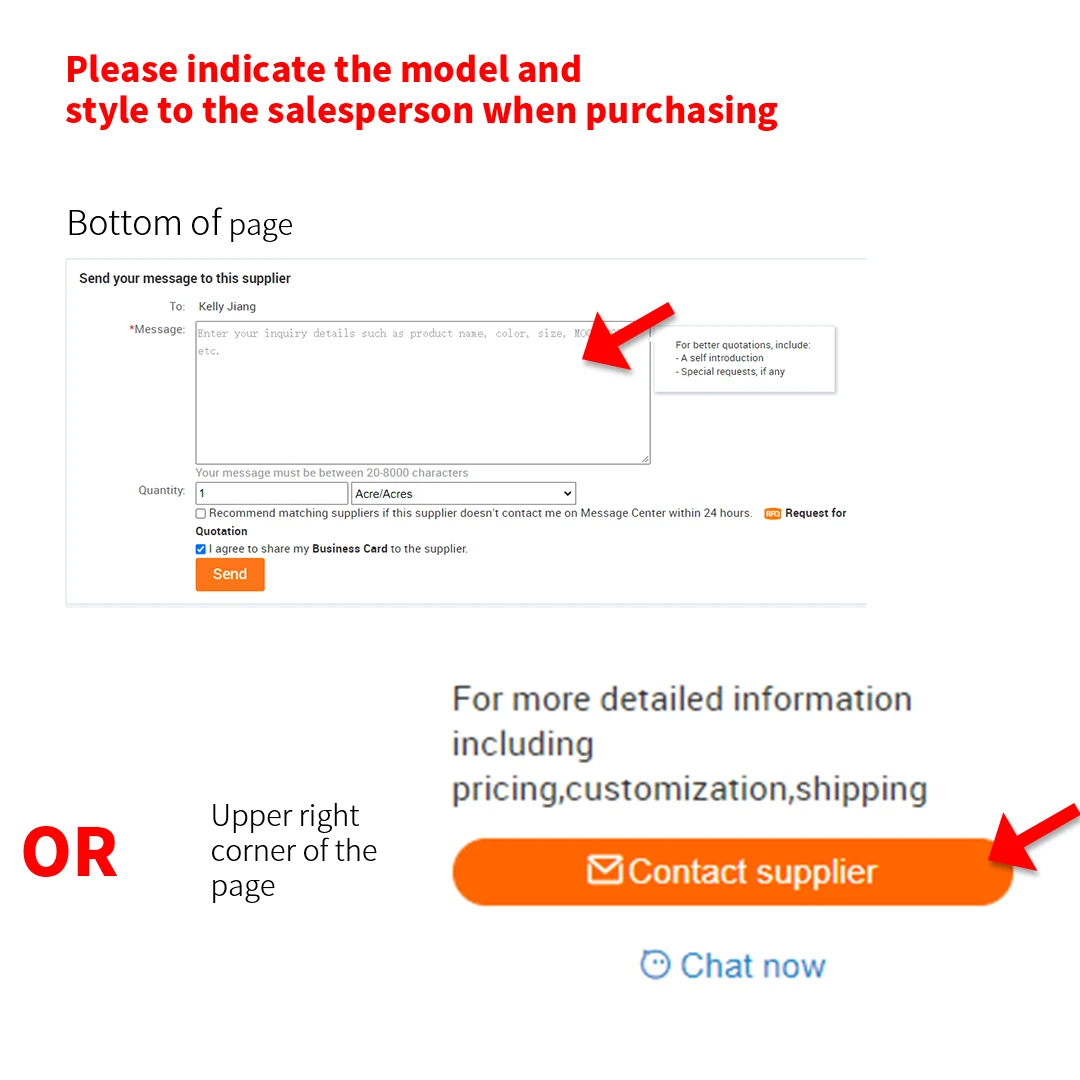This screenshot has width=1080, height=1080.
Task: Click the orange Send button
Action: point(230,574)
